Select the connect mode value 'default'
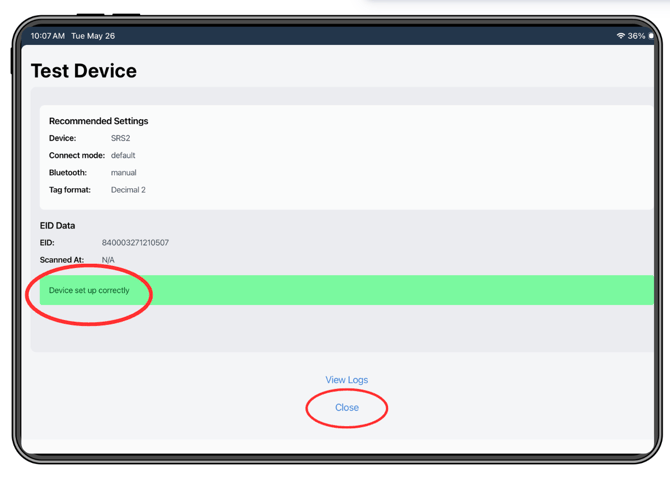This screenshot has height=477, width=670. pyautogui.click(x=123, y=155)
